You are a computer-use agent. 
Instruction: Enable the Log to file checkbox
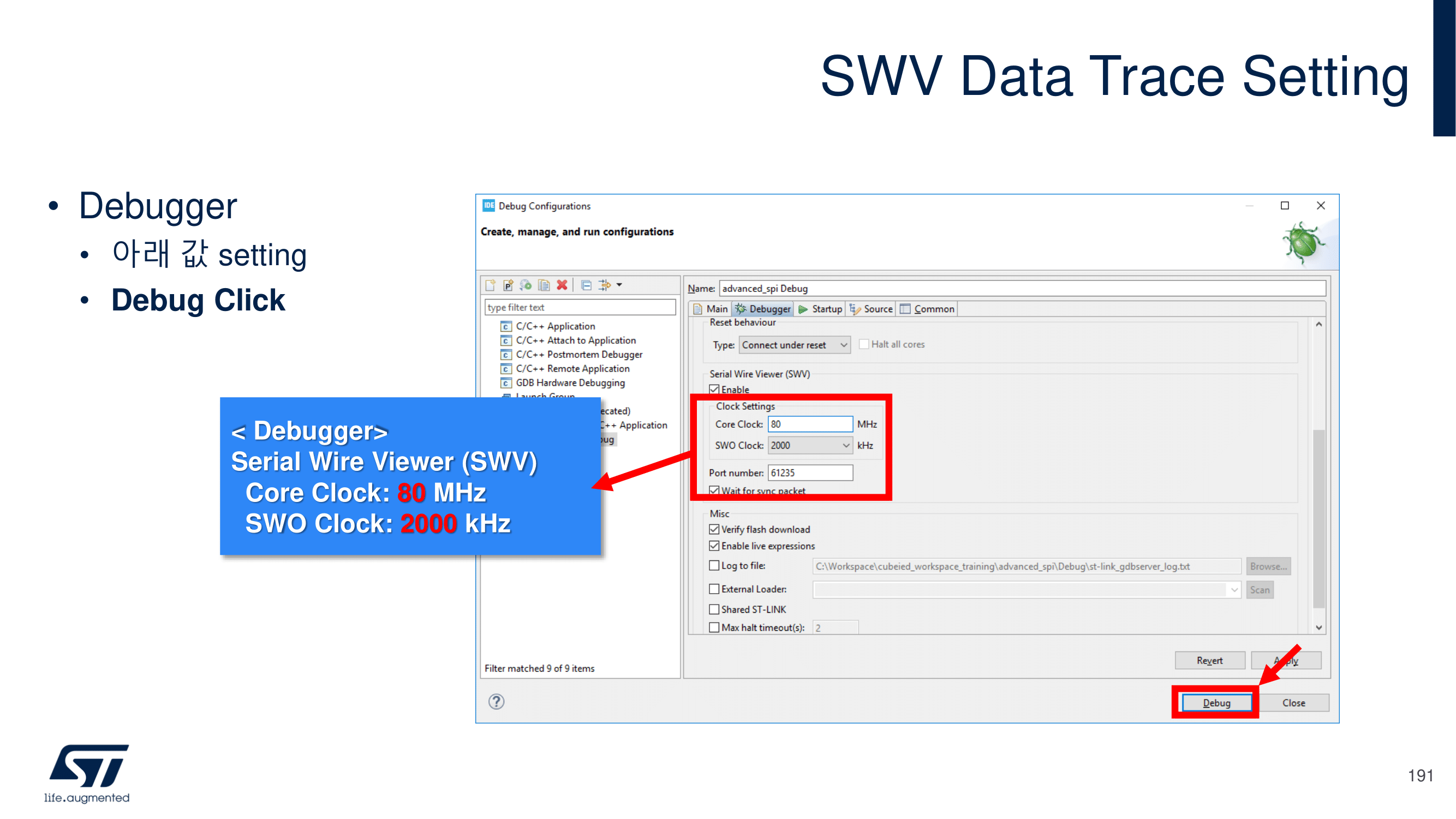pyautogui.click(x=714, y=565)
